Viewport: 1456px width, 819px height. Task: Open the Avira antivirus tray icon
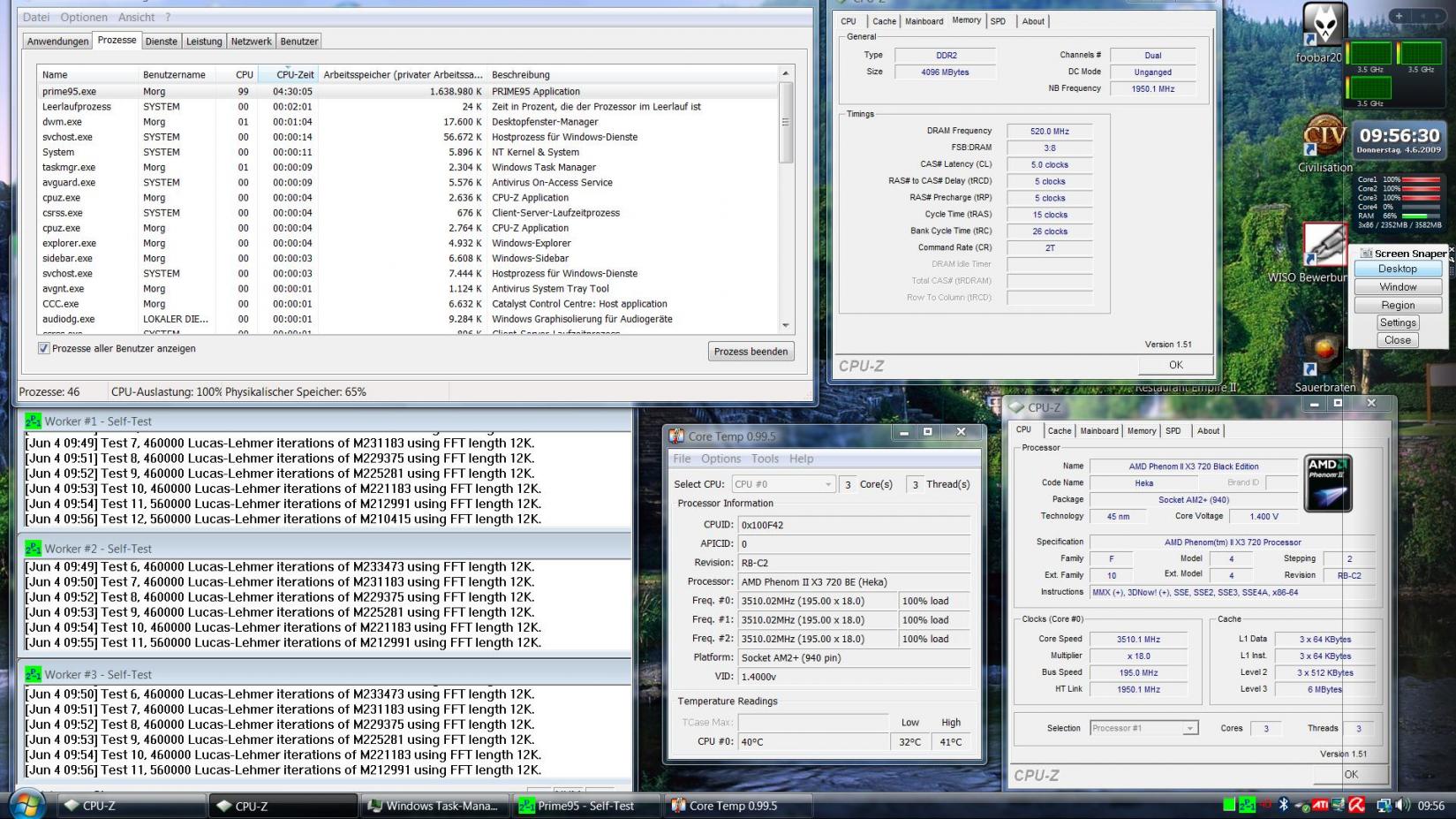click(x=1356, y=805)
